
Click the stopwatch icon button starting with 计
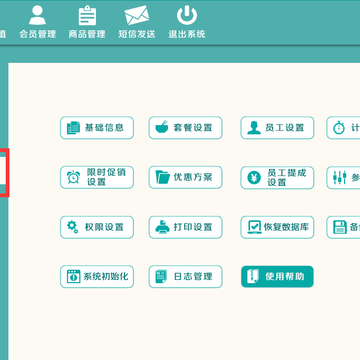point(343,128)
